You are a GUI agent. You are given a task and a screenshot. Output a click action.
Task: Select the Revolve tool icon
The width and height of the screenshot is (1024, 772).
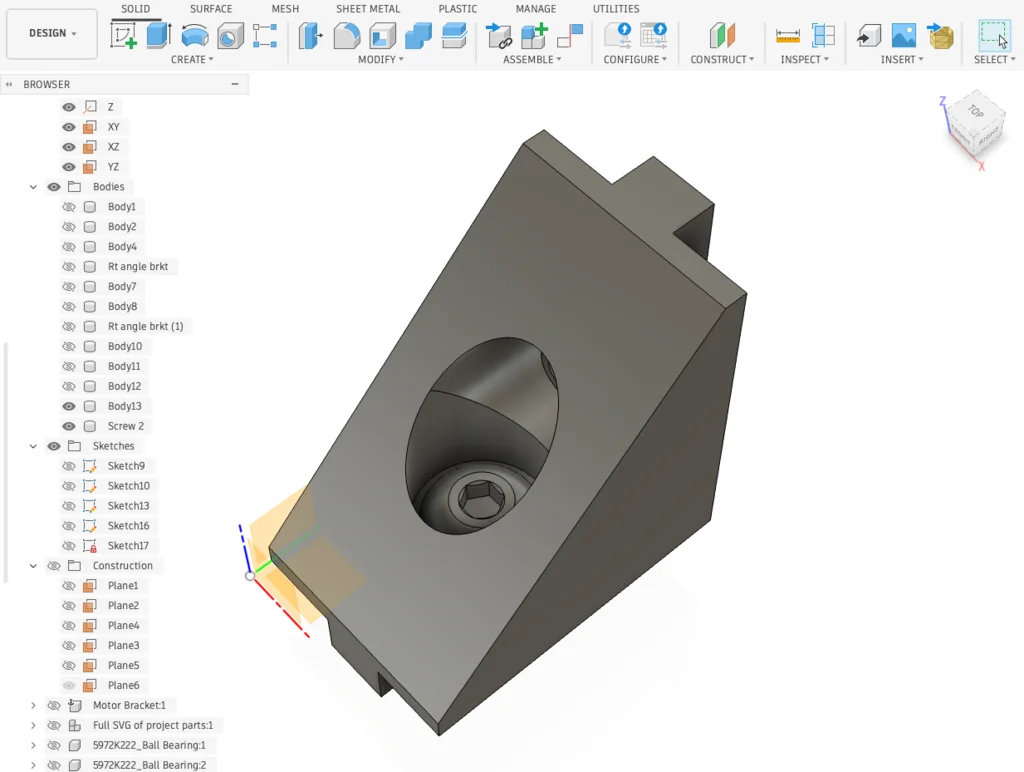[195, 36]
